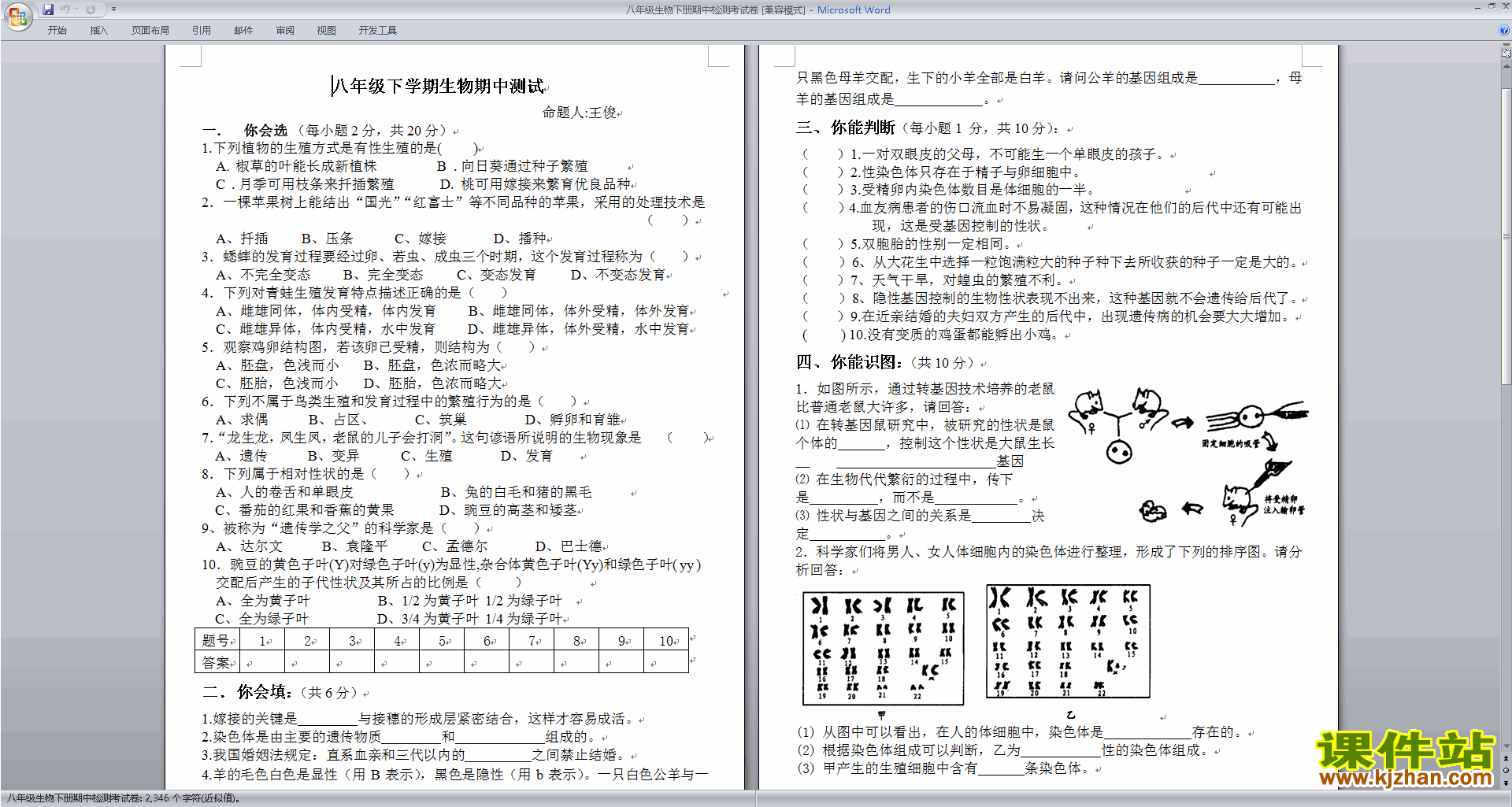Click the Redo icon in quick access toolbar
The width and height of the screenshot is (1512, 807).
click(x=91, y=9)
